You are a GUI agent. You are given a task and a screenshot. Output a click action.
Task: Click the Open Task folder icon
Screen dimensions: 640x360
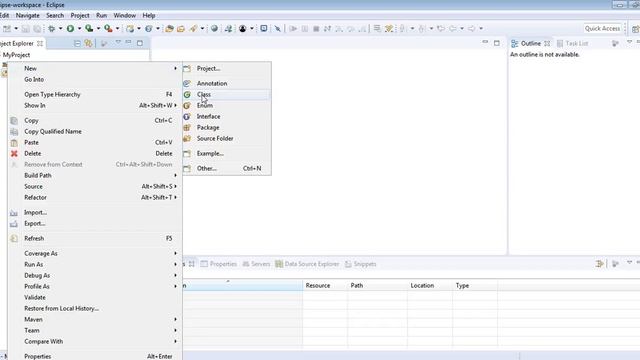(x=181, y=29)
